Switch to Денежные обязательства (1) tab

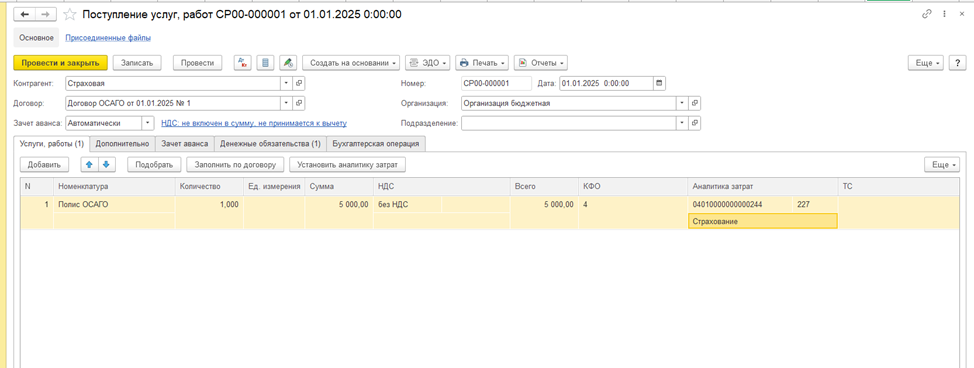(x=270, y=144)
